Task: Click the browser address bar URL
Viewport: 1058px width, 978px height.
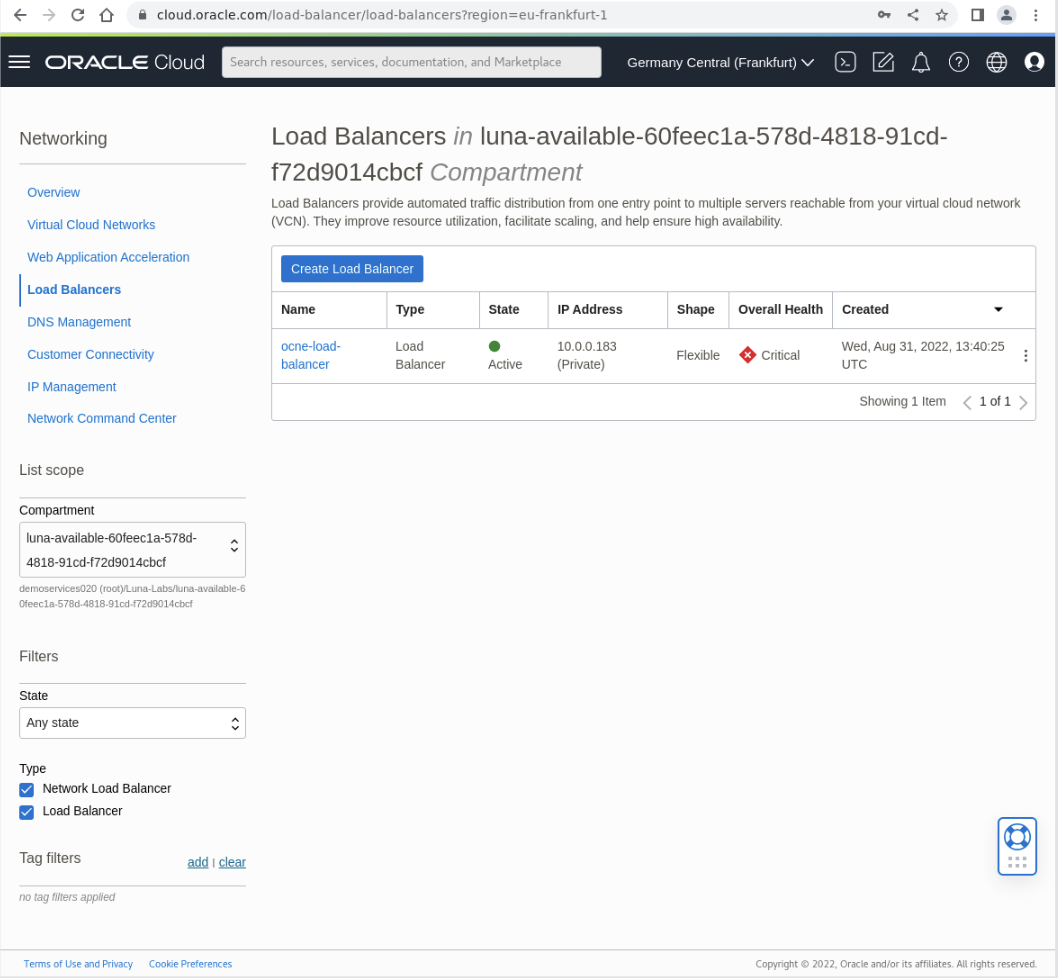Action: 382,15
